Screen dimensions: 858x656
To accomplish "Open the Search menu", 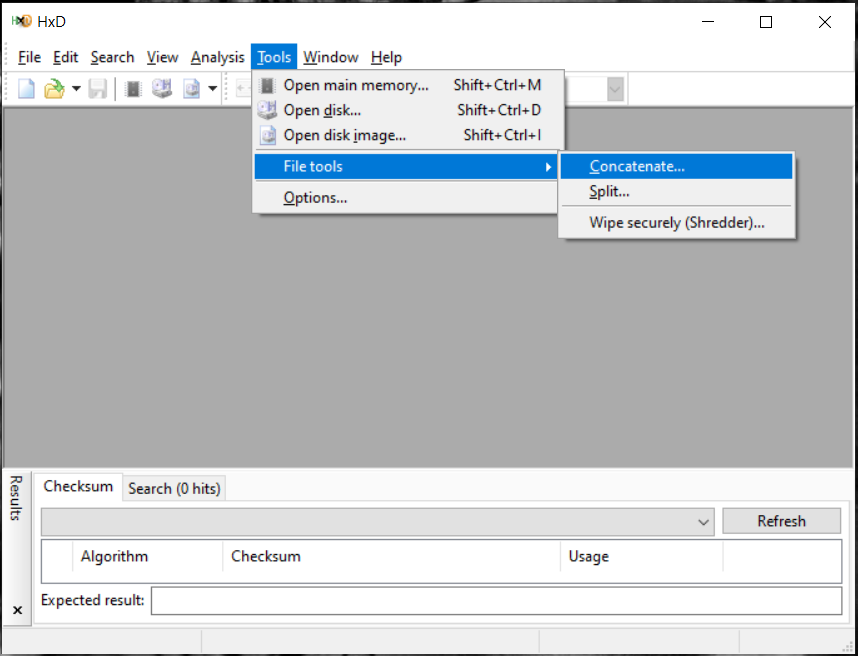I will coord(112,57).
